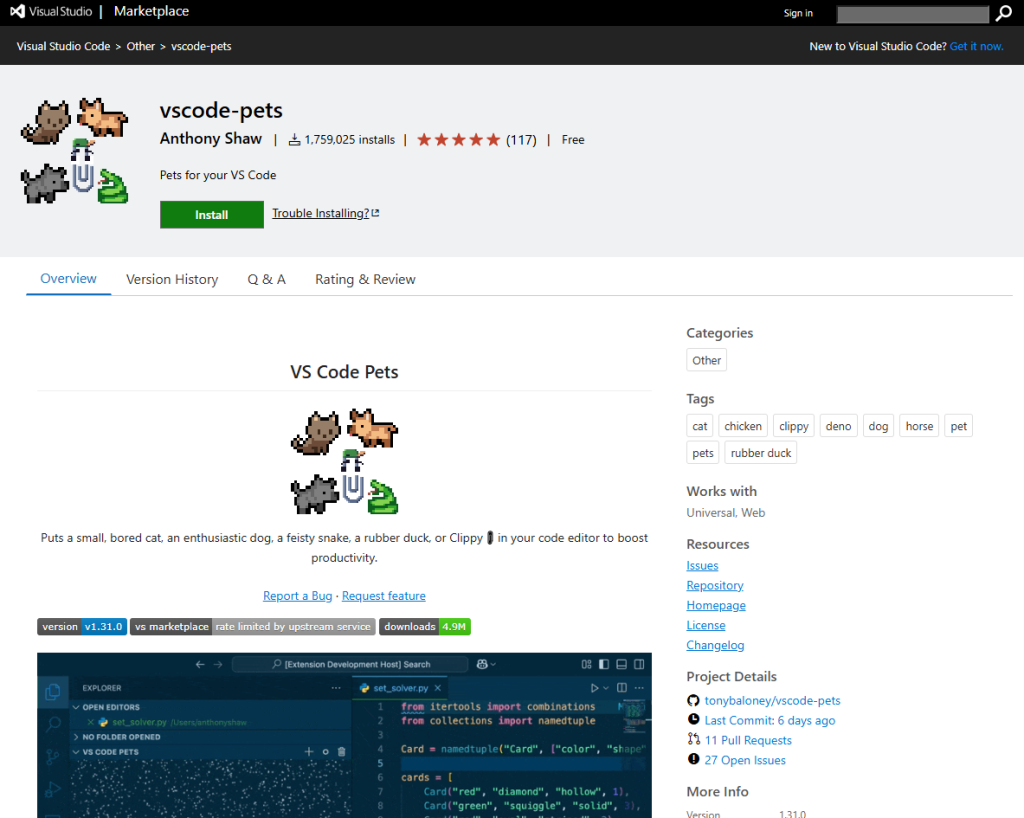Select the pets tag
Viewport: 1024px width, 818px height.
pyautogui.click(x=703, y=453)
